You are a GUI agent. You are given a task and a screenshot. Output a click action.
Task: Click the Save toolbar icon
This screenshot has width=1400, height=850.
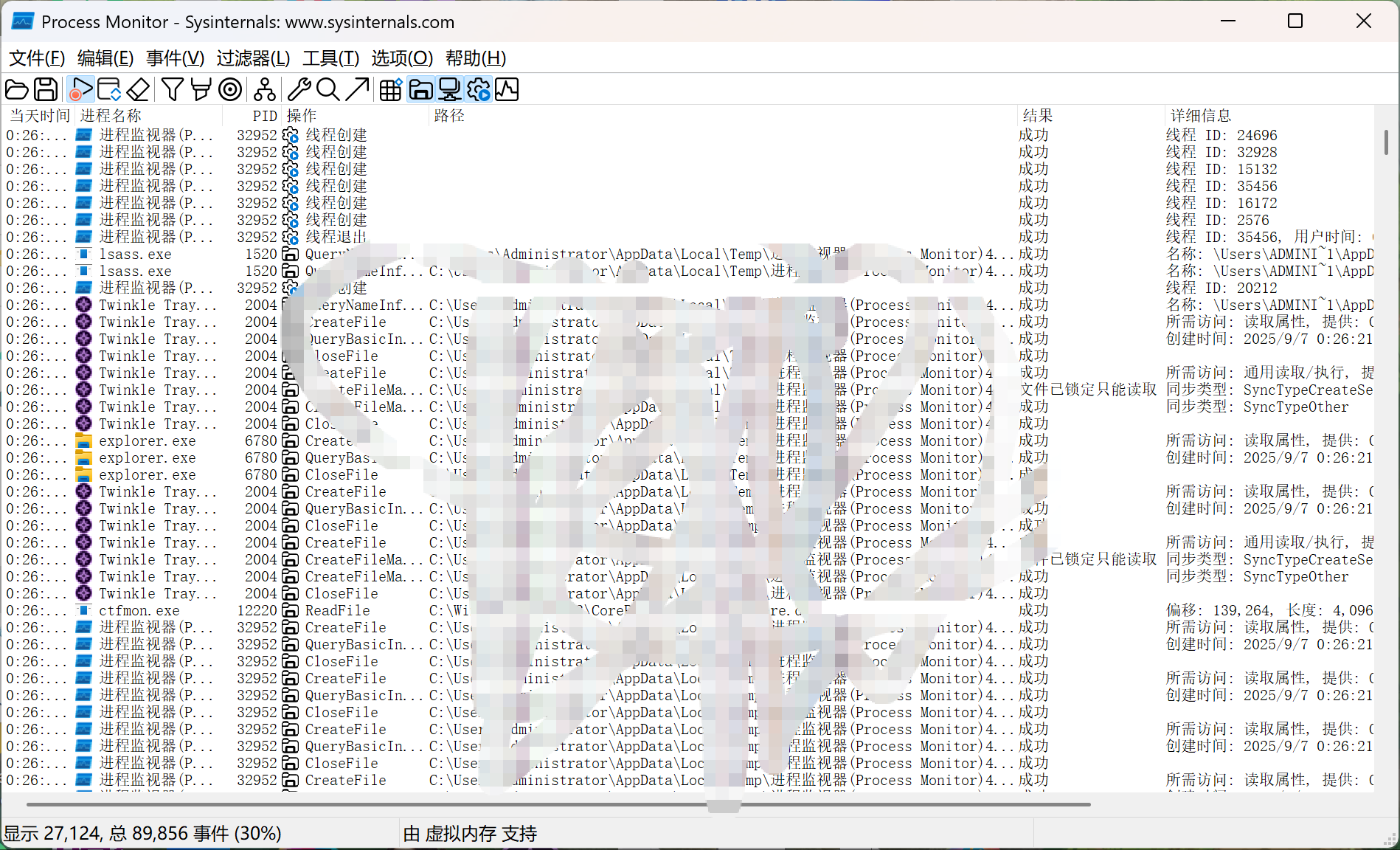pos(46,90)
